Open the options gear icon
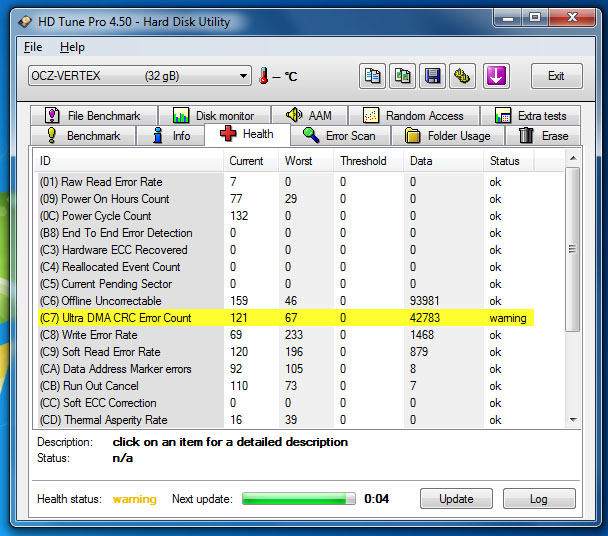 (x=462, y=76)
